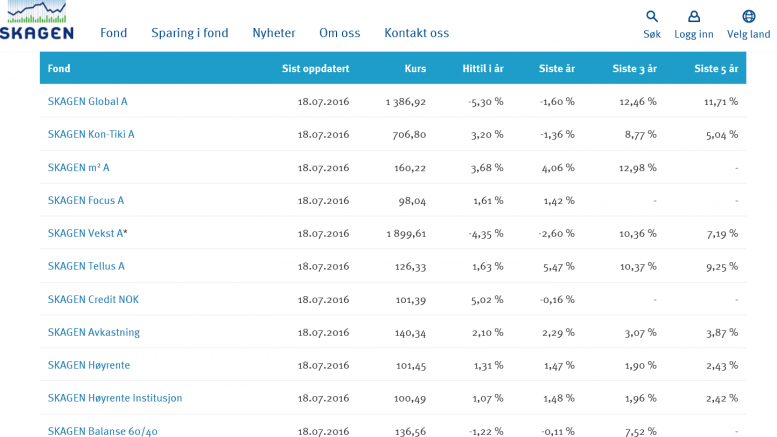Image resolution: width=777 pixels, height=437 pixels.
Task: Select Kurs value 101,45
Action: click(x=411, y=365)
